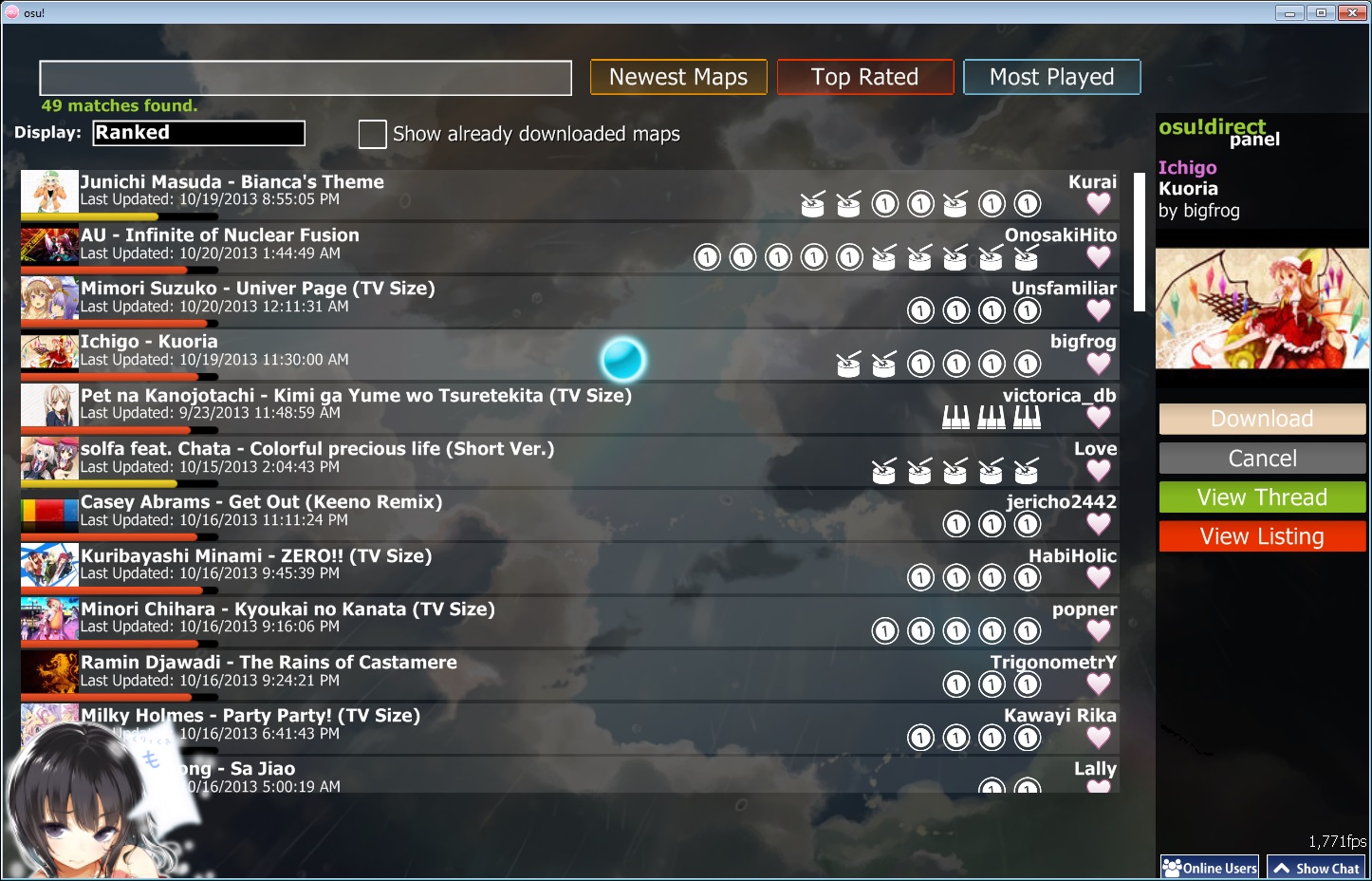Switch to Top Rated tab
1372x881 pixels.
coord(865,77)
